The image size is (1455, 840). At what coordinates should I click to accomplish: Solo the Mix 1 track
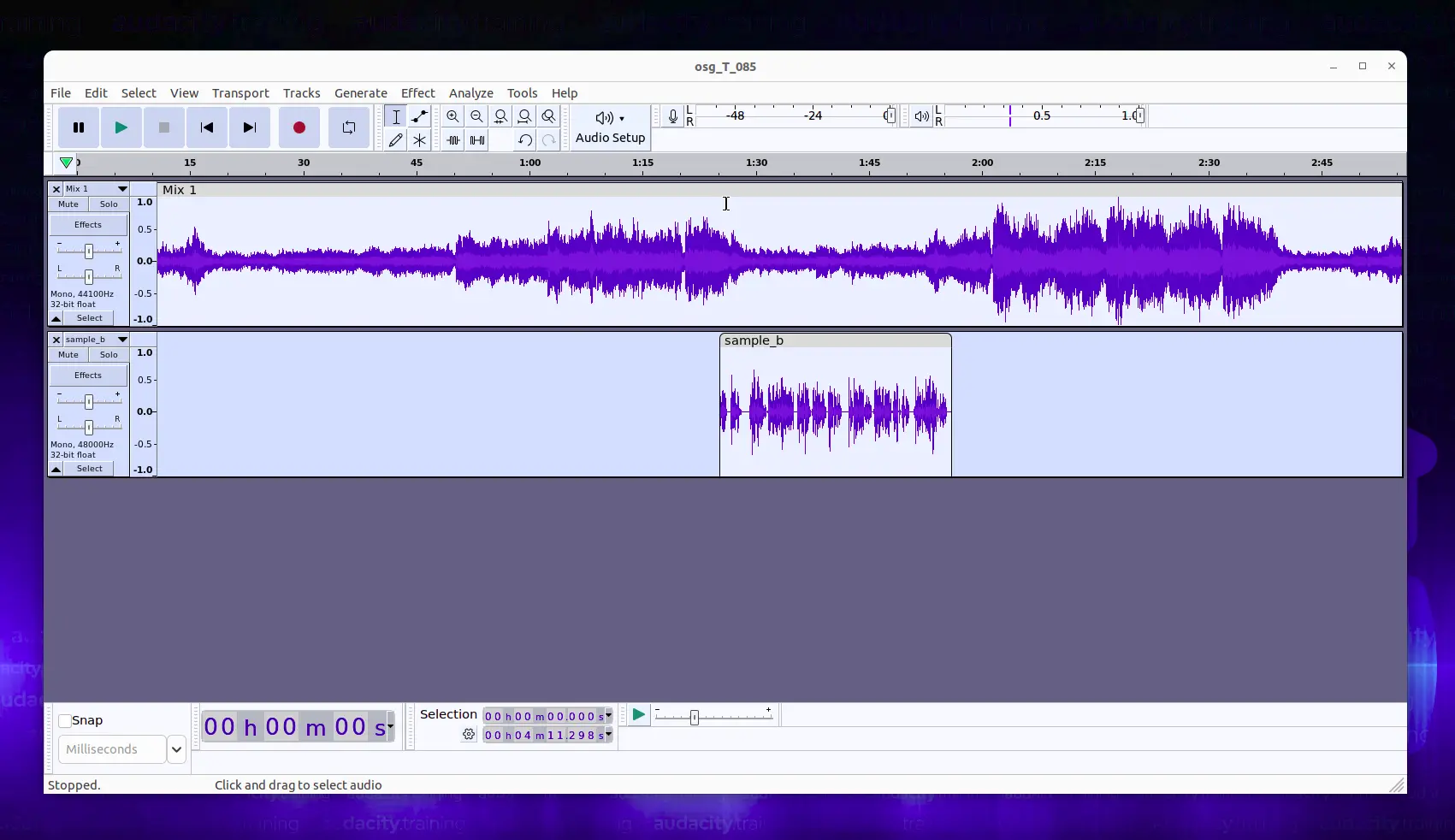tap(109, 204)
